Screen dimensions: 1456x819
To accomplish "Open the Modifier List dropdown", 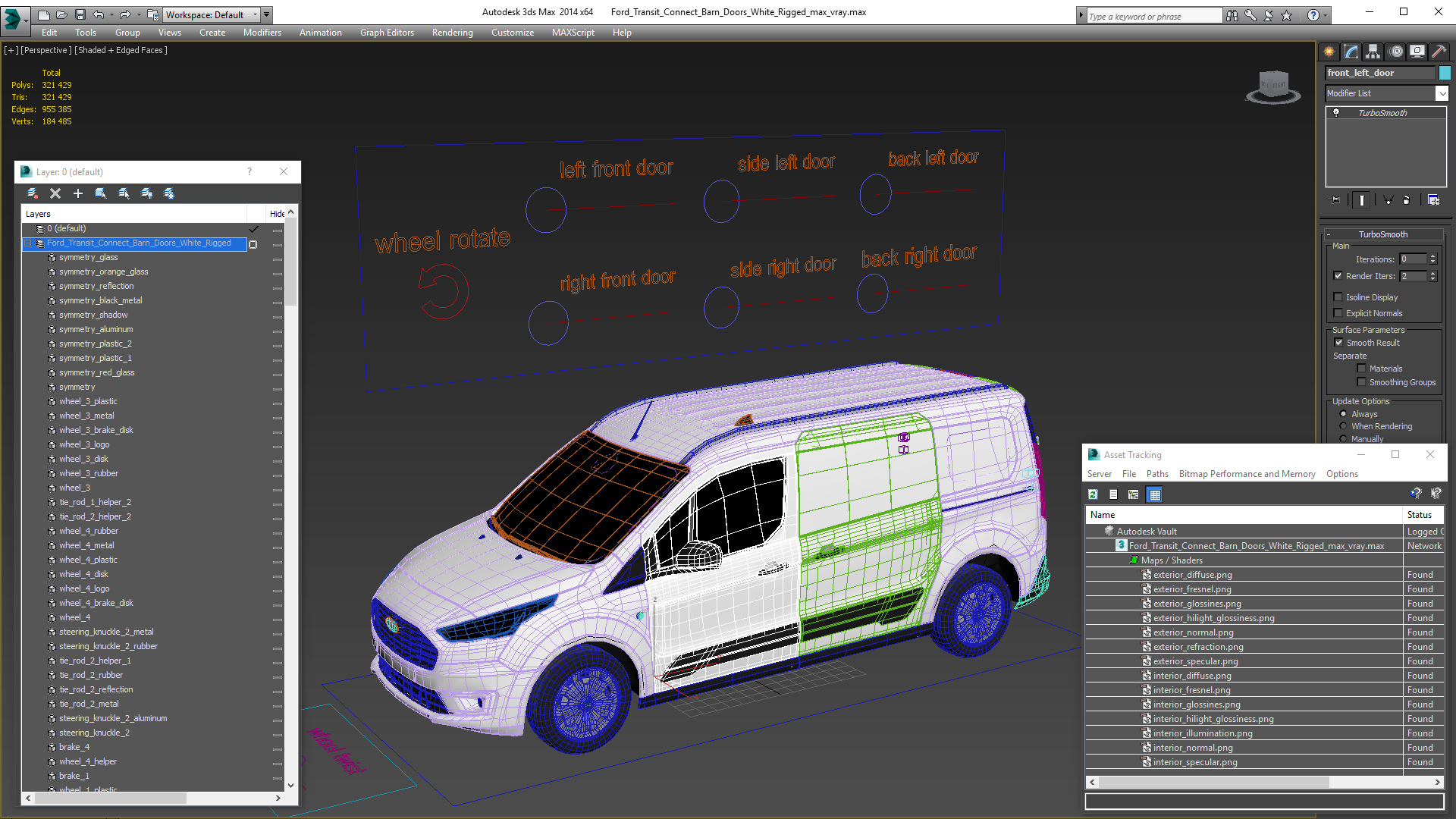I will click(x=1442, y=93).
